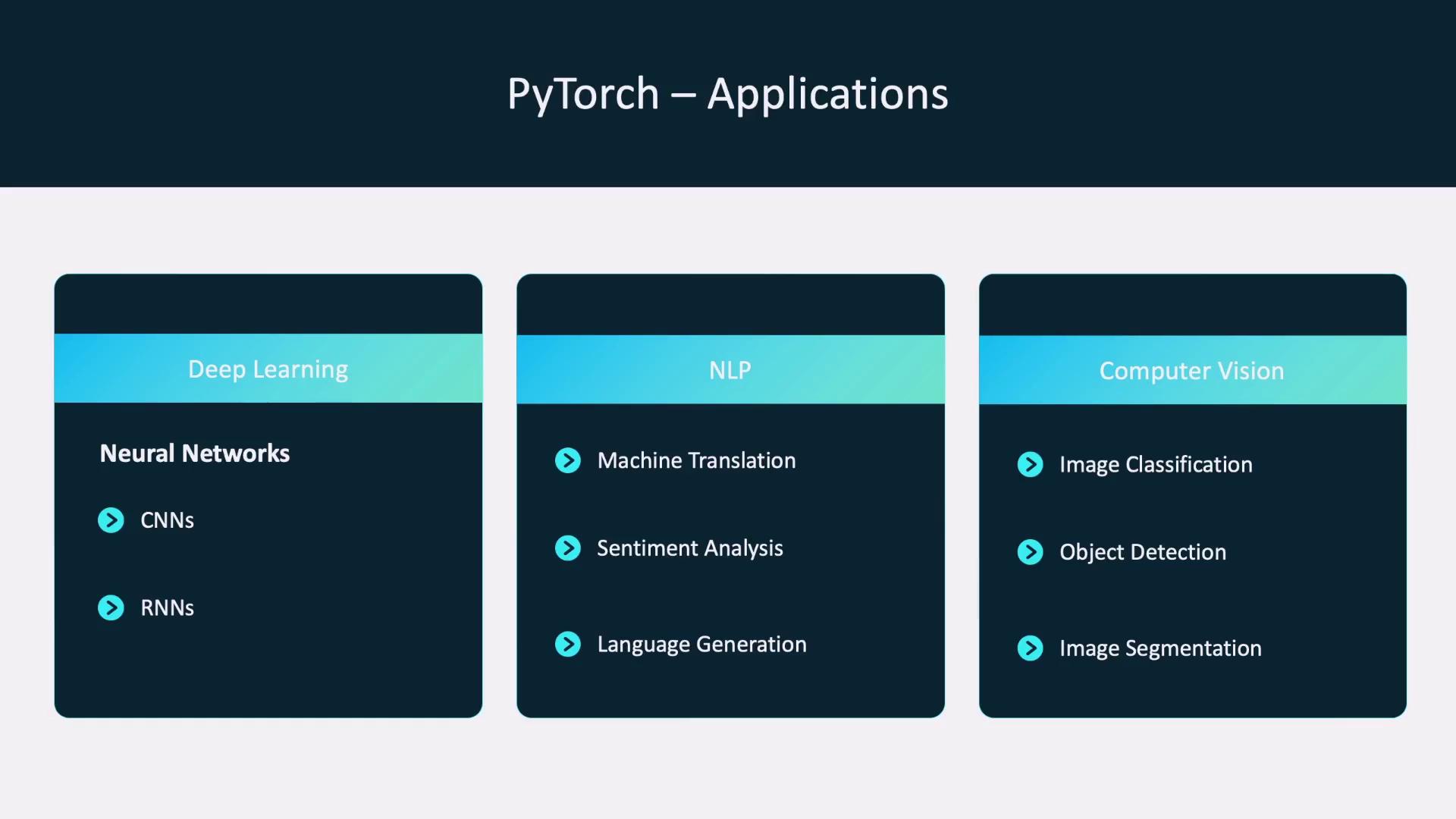Click the Image Segmentation text
The image size is (1456, 819).
(x=1160, y=648)
